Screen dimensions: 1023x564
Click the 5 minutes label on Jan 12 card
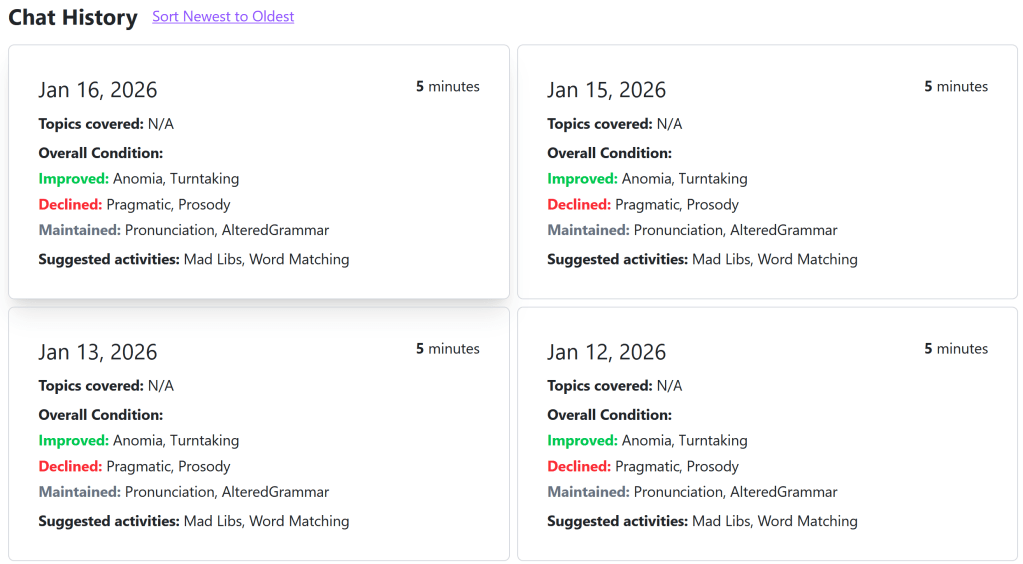(x=955, y=349)
